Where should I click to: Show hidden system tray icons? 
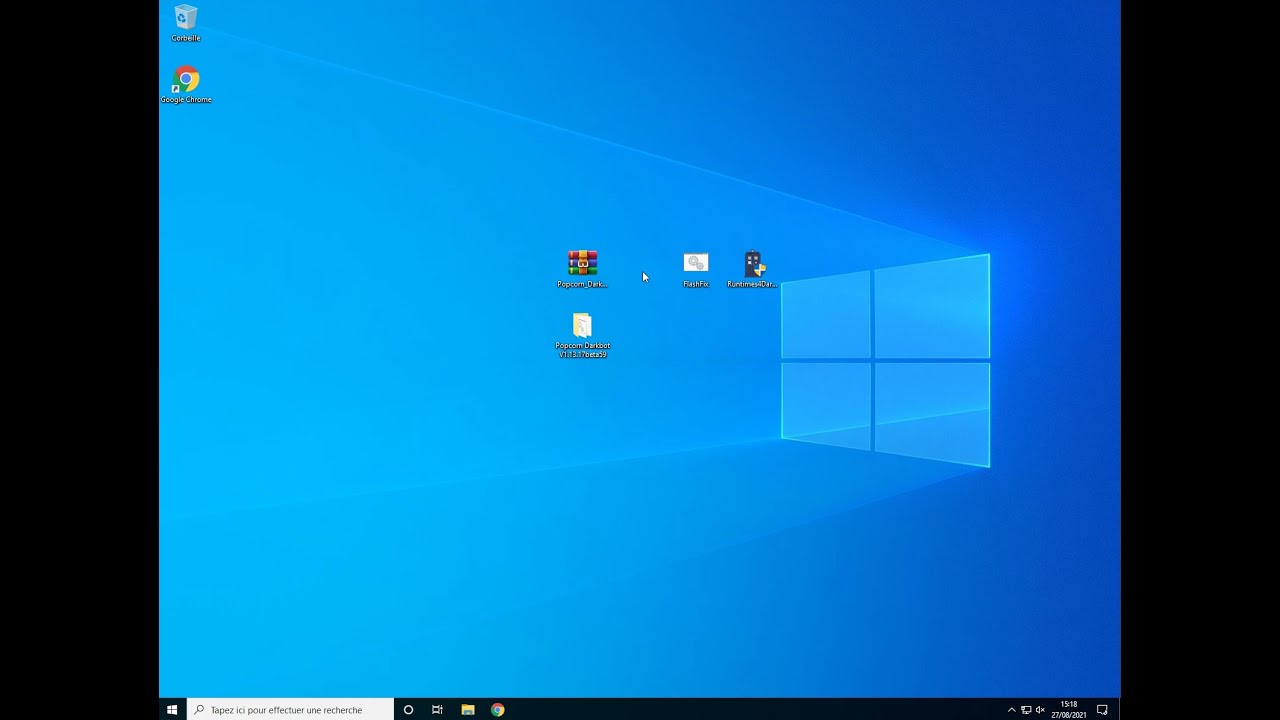1011,710
